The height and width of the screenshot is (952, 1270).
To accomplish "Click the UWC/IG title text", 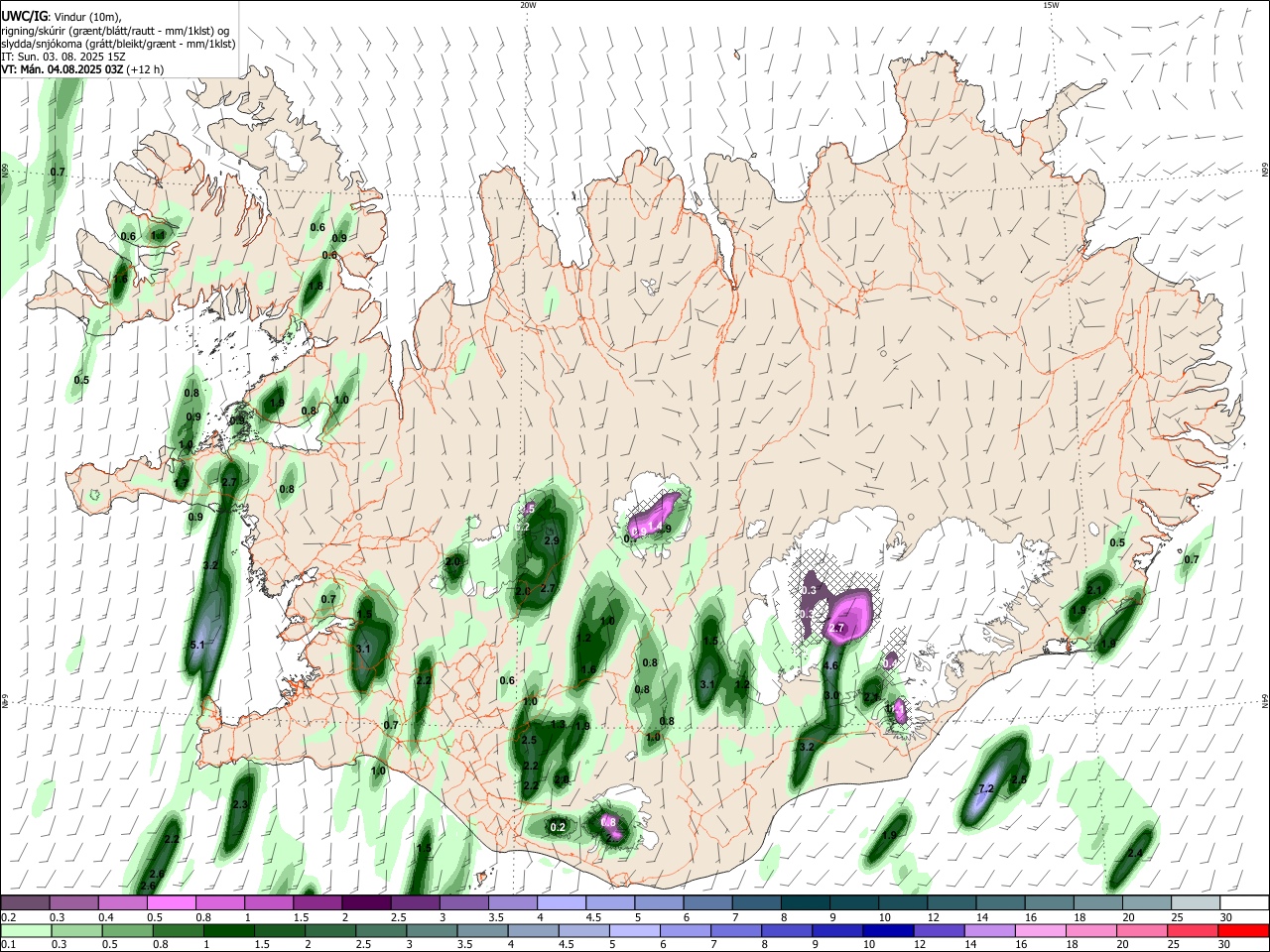I will [24, 16].
